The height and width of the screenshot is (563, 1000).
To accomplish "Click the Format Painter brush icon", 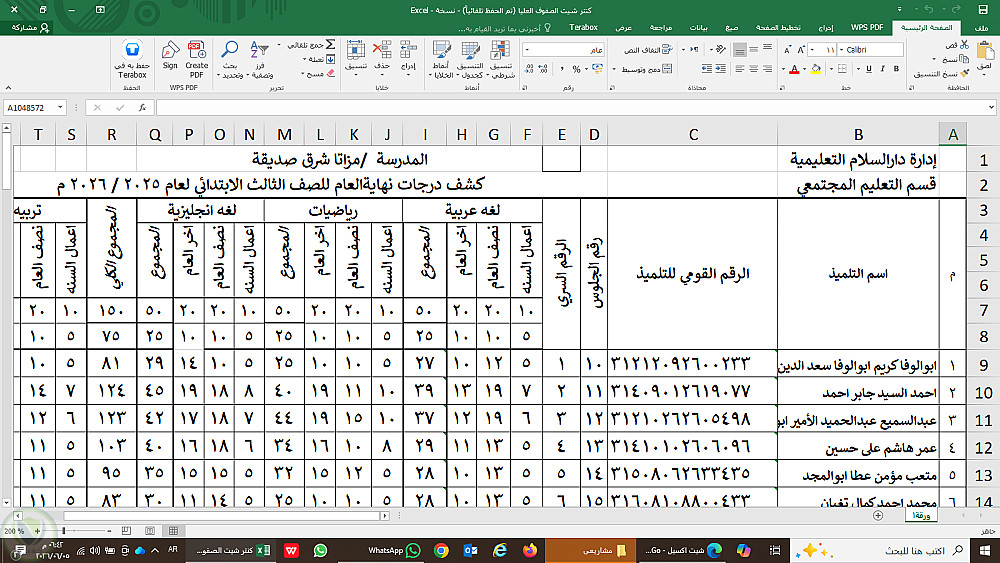I will coord(964,74).
